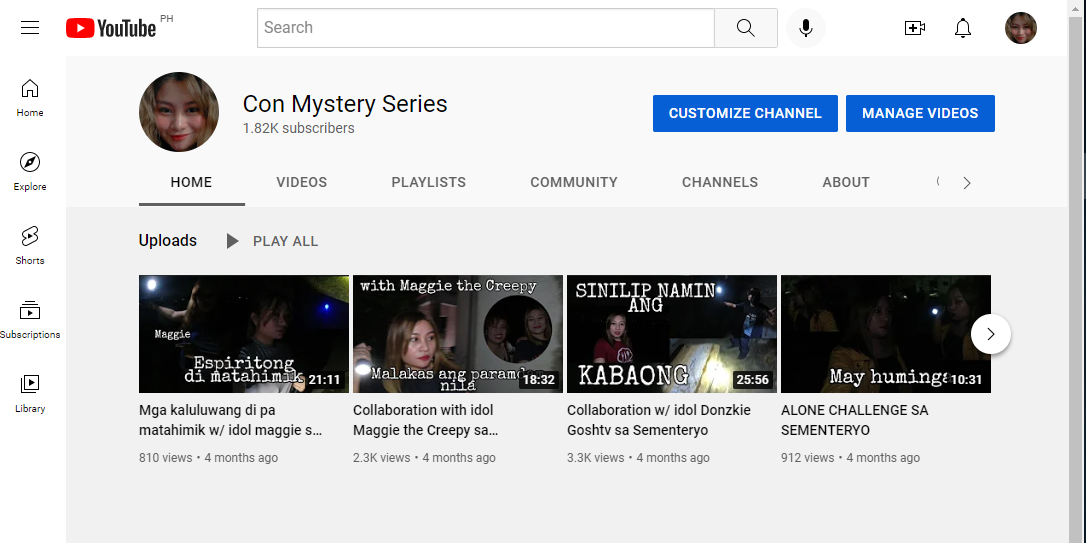Click the 1.82K subscribers text

(299, 128)
